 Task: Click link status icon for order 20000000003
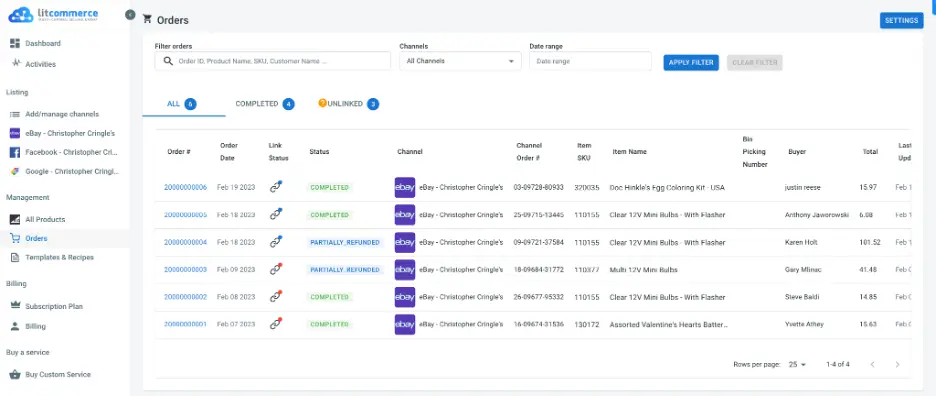pyautogui.click(x=275, y=269)
